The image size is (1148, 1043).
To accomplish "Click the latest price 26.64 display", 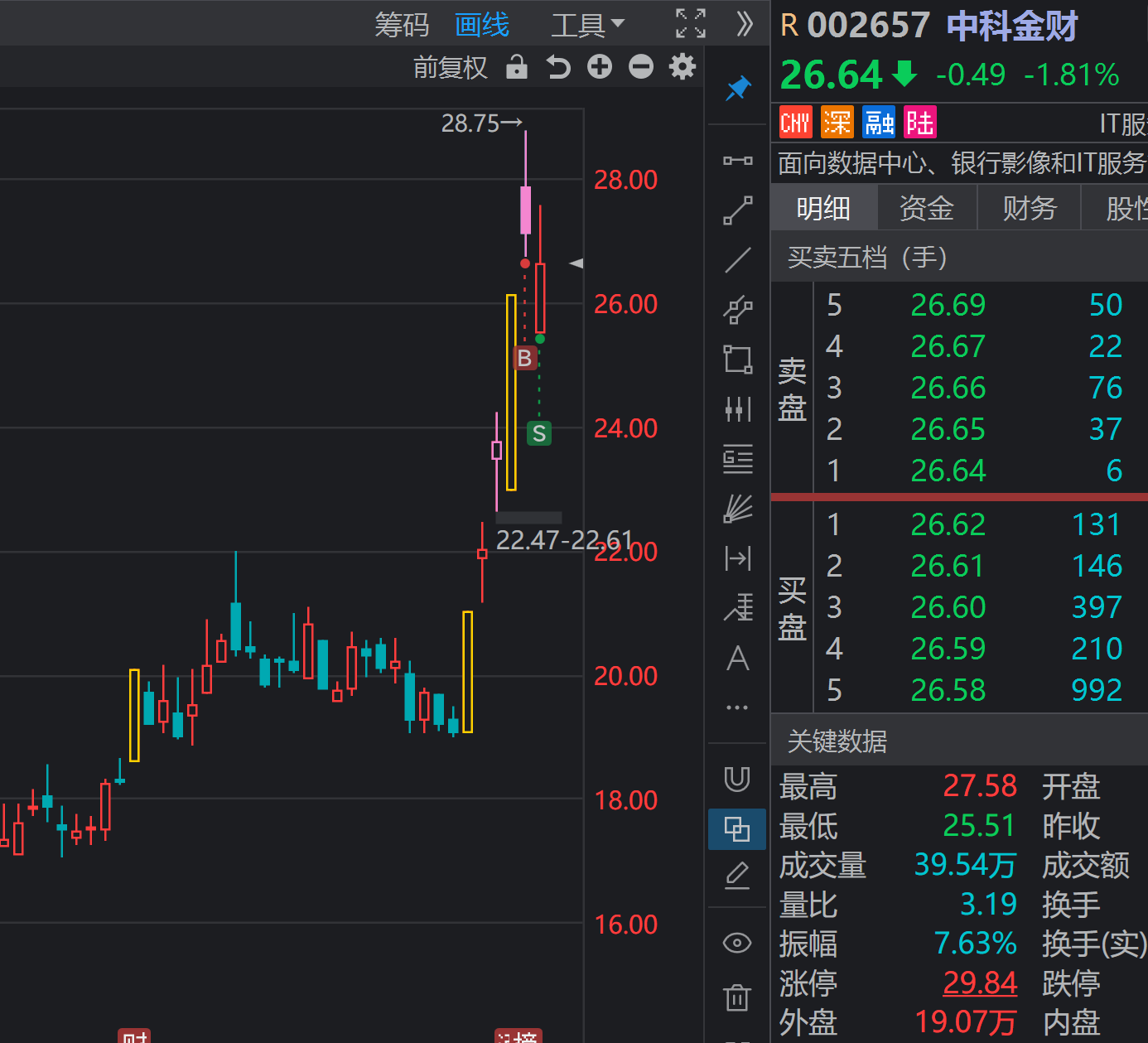I will pyautogui.click(x=832, y=75).
